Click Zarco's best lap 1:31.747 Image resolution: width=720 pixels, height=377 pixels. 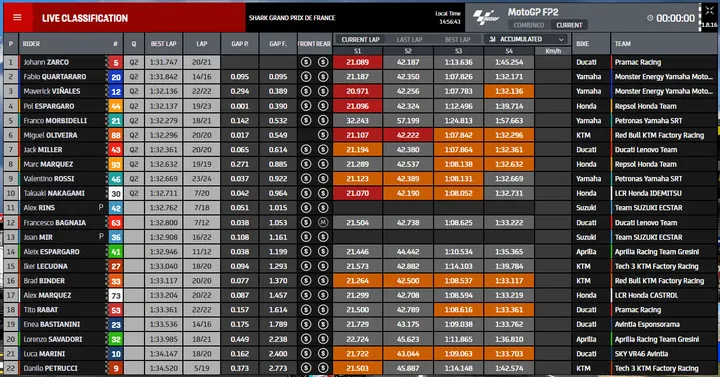point(163,62)
